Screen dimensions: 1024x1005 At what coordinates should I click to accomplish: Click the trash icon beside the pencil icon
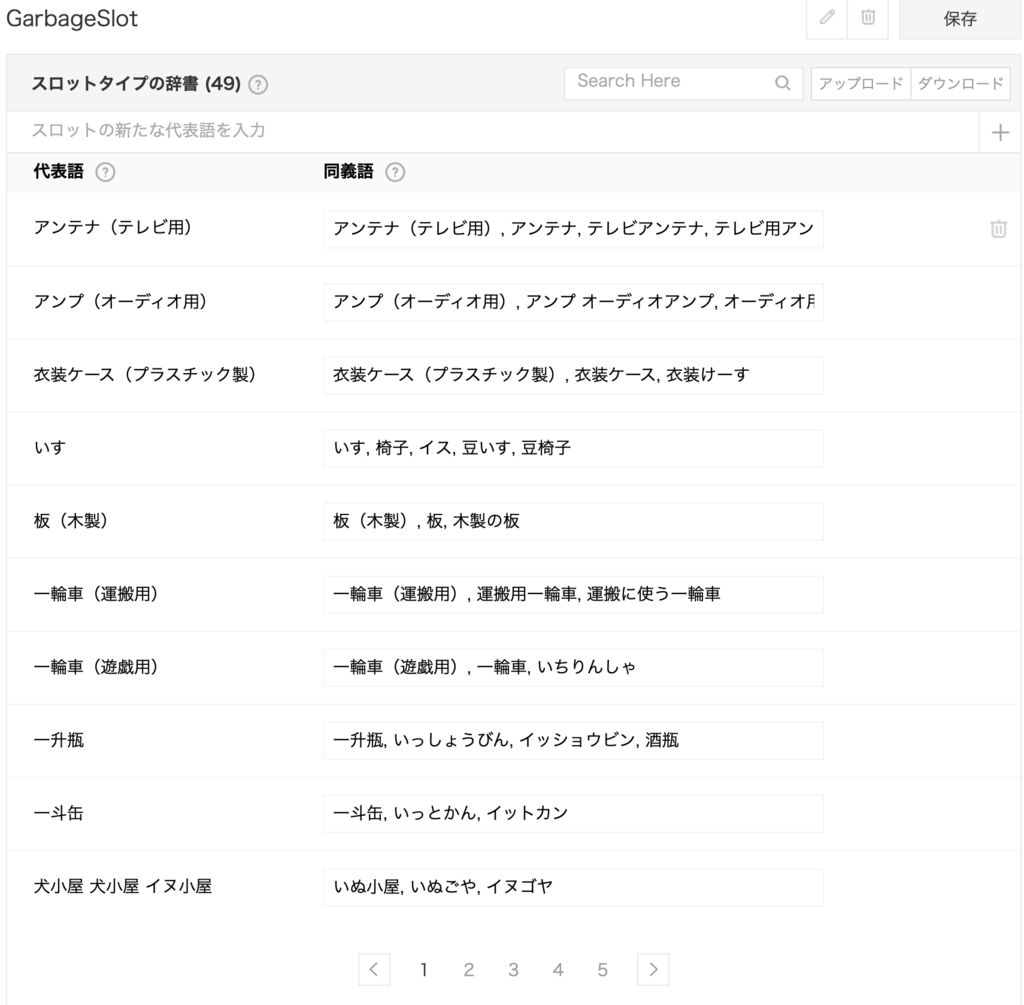coord(868,19)
